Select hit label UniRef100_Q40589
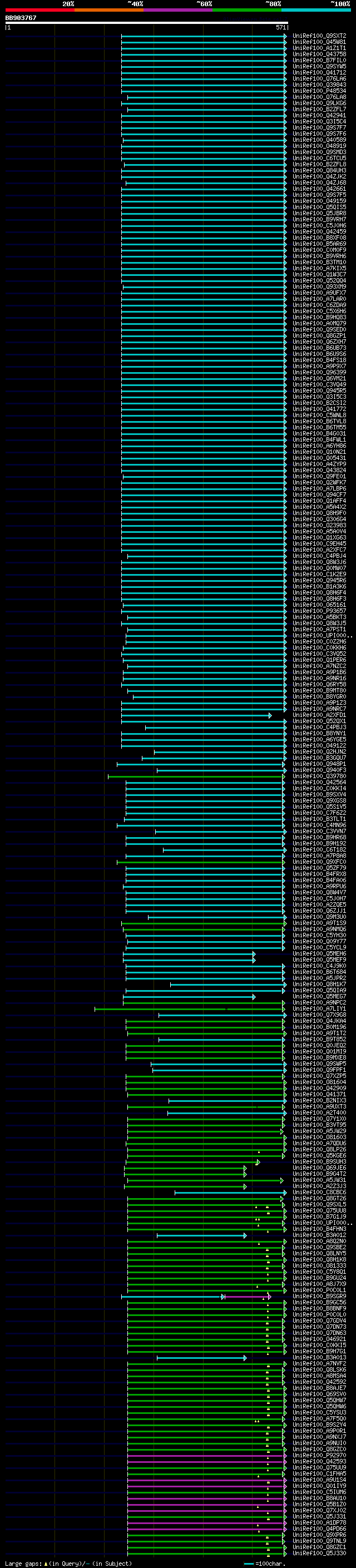 click(x=319, y=140)
